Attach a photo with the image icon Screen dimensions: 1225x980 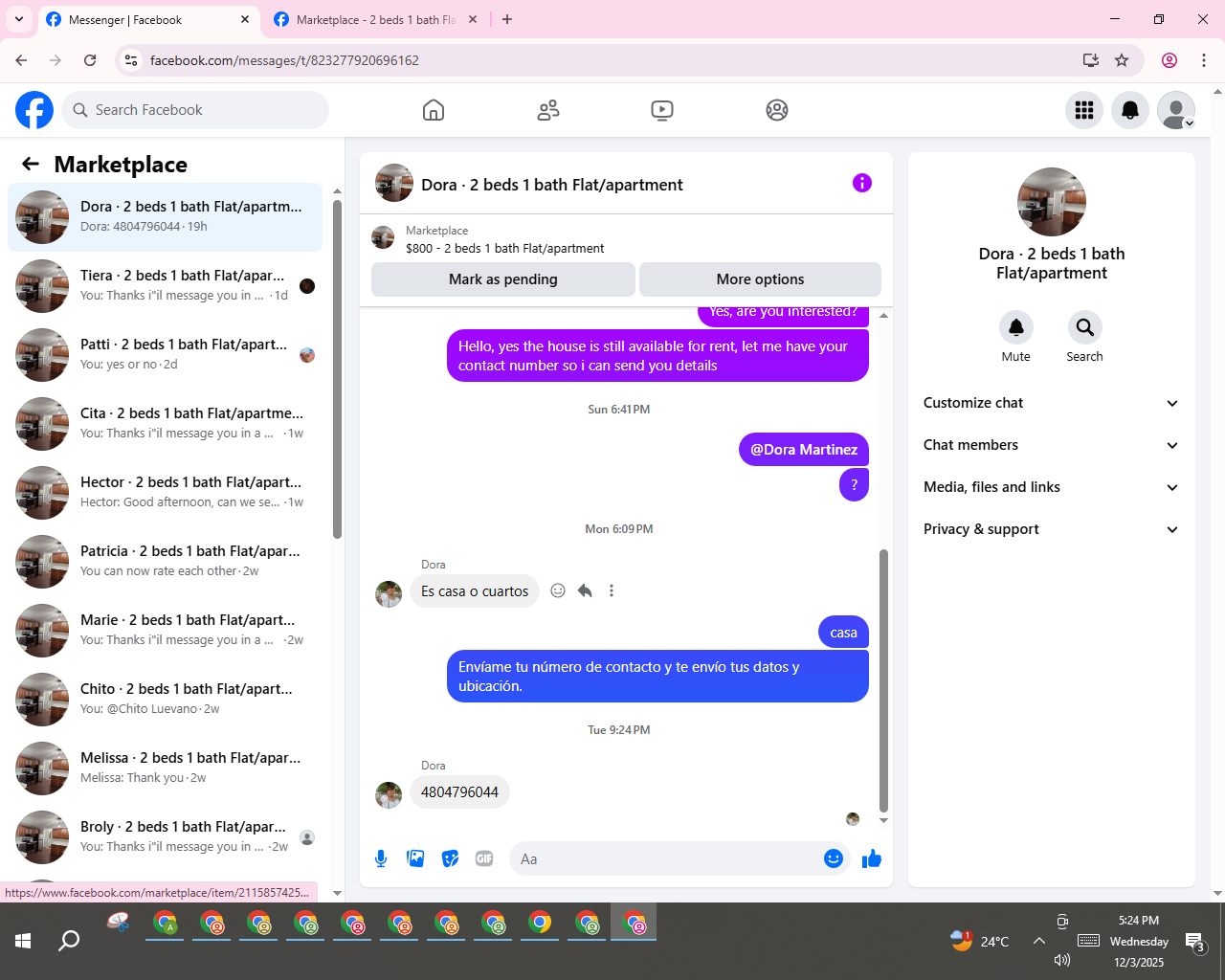click(x=415, y=858)
